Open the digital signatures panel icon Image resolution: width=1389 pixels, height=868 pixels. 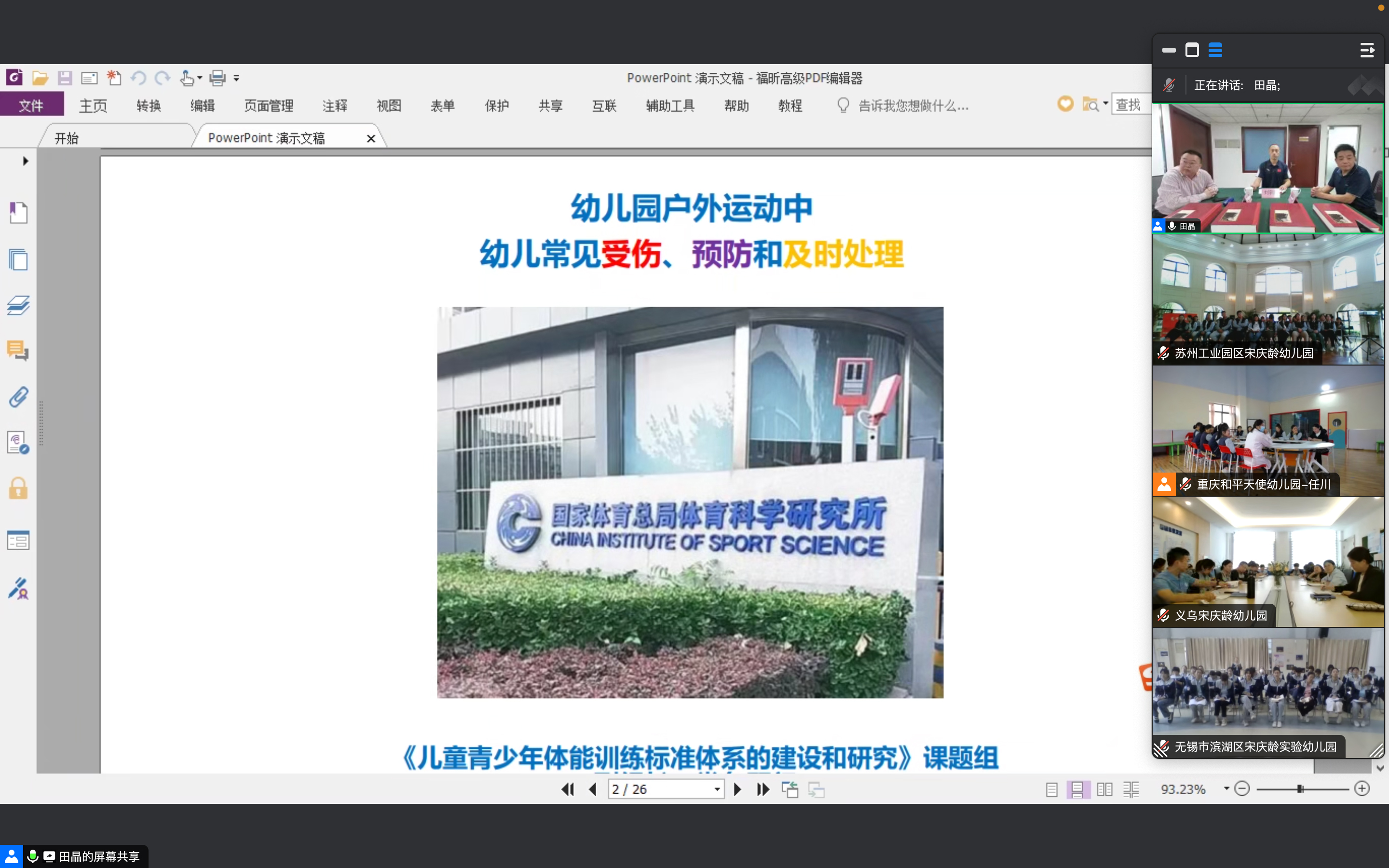click(18, 443)
